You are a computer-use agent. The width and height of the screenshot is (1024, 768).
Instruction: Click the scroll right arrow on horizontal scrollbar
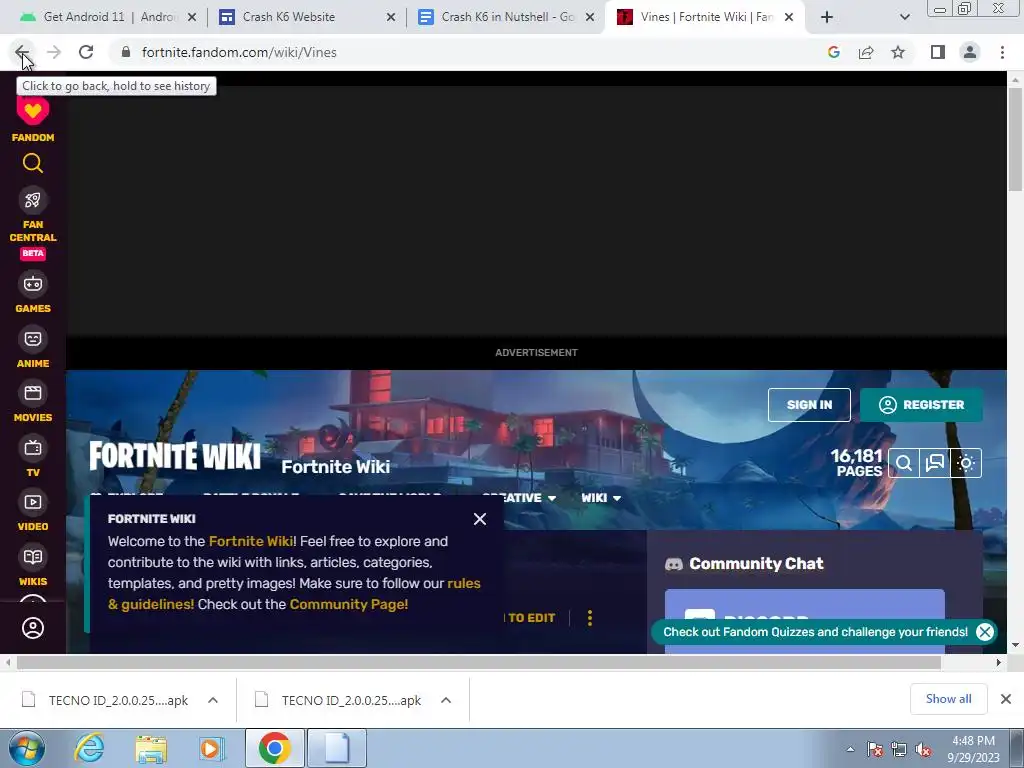[x=999, y=663]
